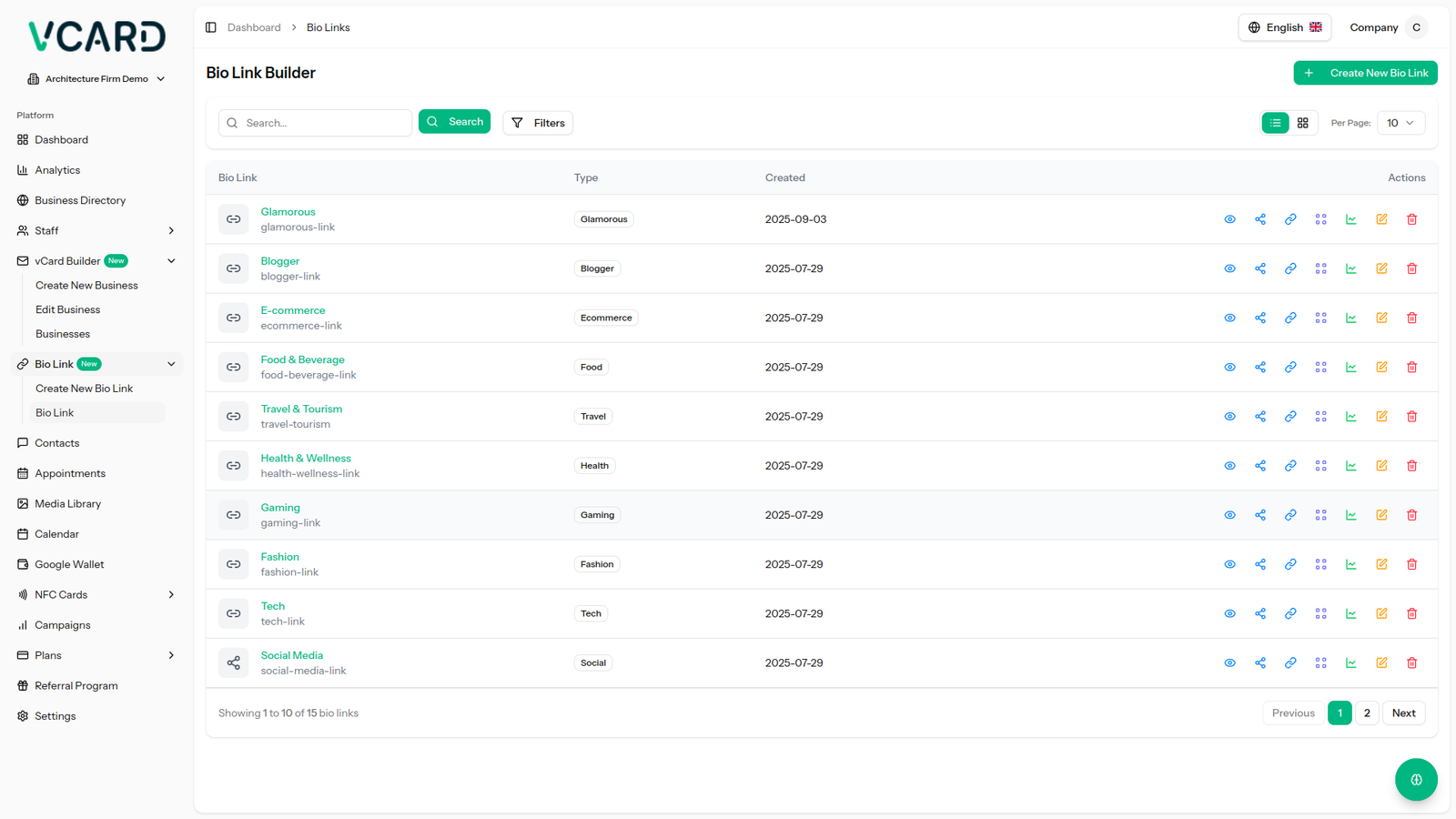Viewport: 1456px width, 819px height.
Task: Switch to grid view layout
Action: [1302, 123]
